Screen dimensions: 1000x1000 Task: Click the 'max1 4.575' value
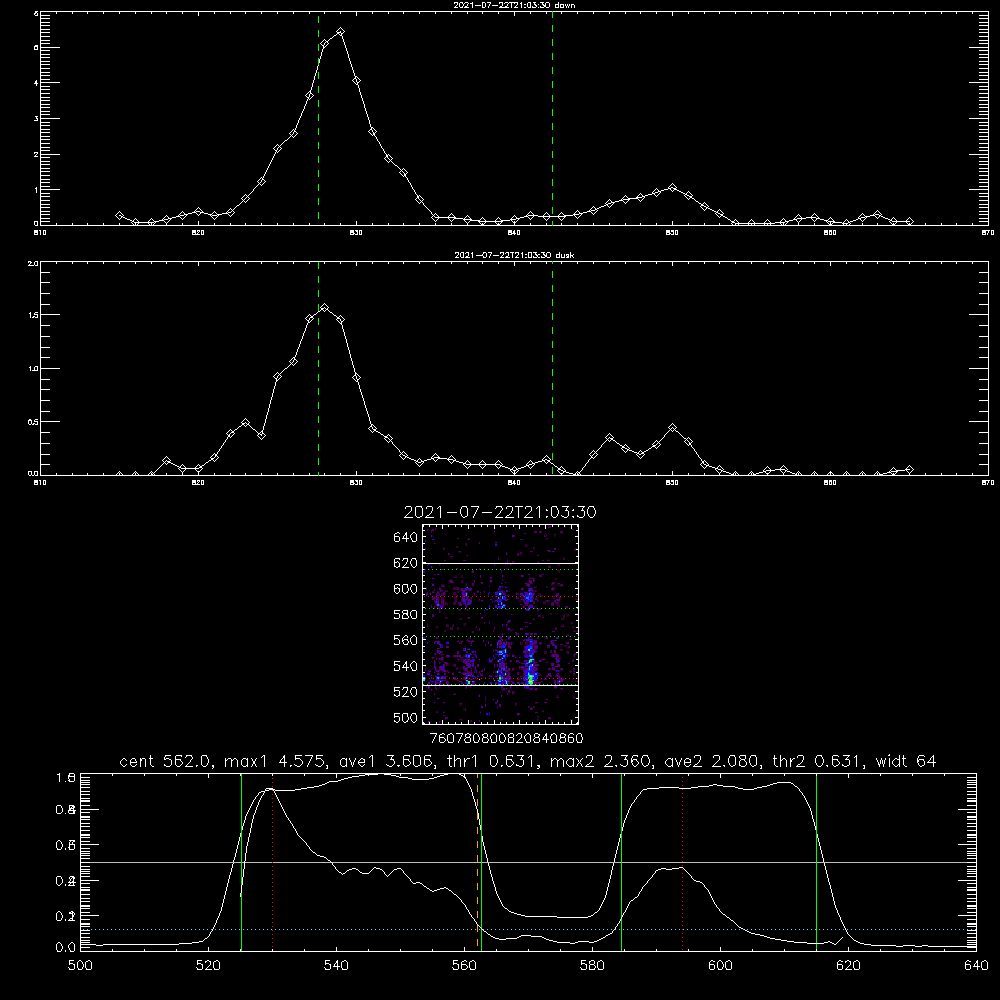276,761
